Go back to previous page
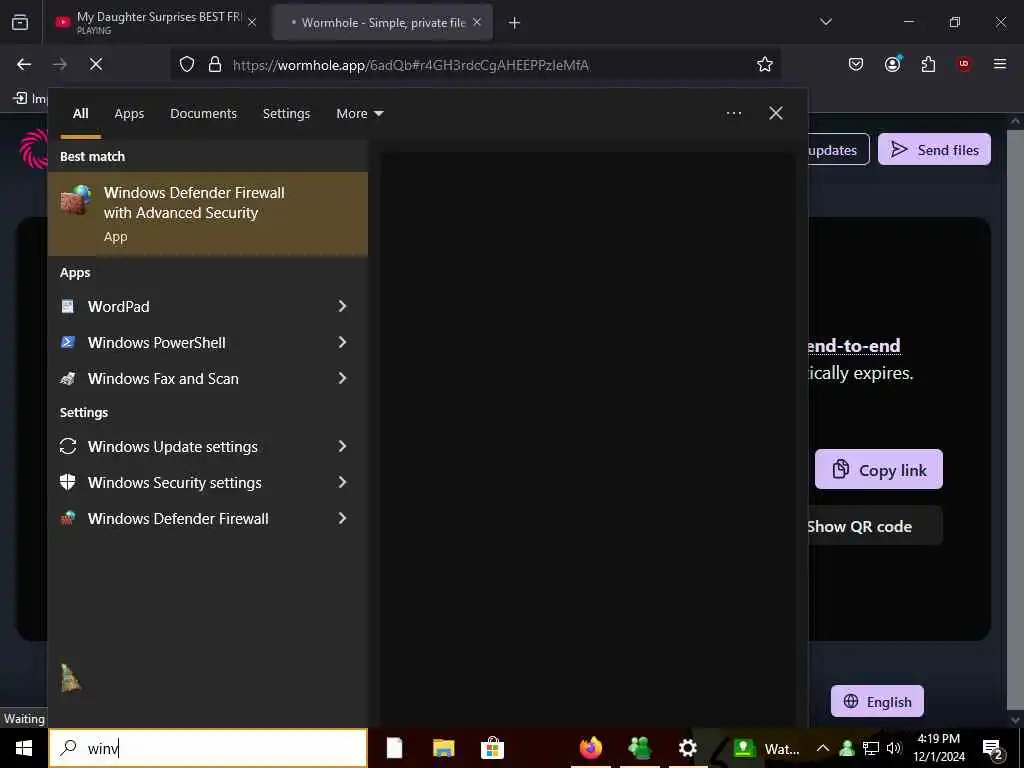Image resolution: width=1024 pixels, height=768 pixels. (x=24, y=64)
